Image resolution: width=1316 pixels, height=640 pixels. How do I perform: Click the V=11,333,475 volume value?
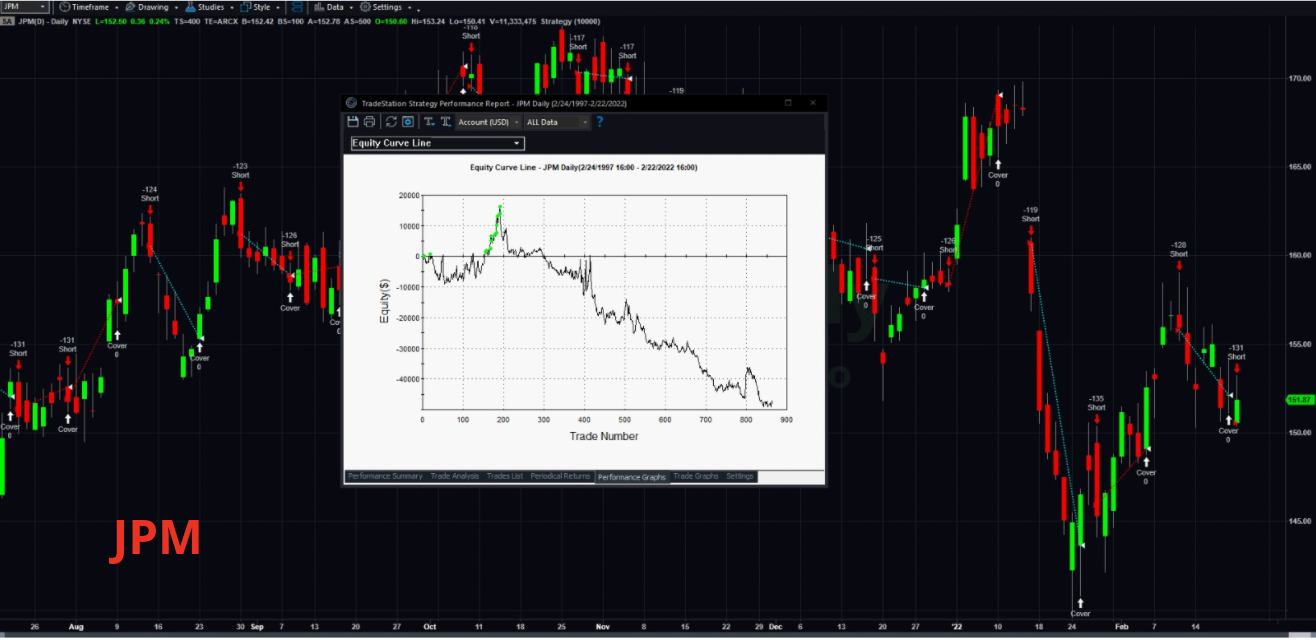click(513, 21)
